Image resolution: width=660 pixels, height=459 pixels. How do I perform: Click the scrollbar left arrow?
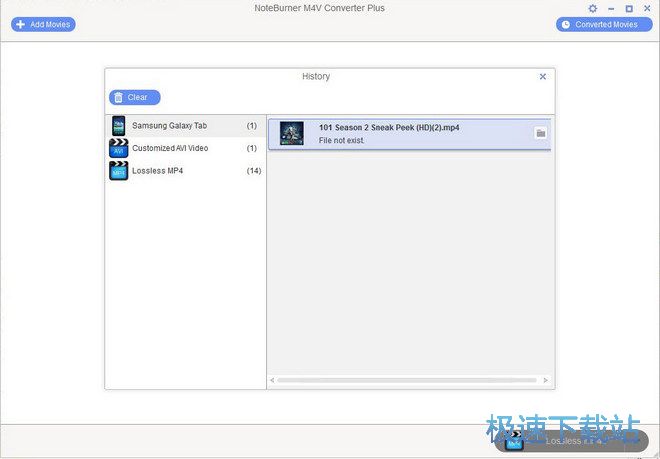click(x=273, y=380)
